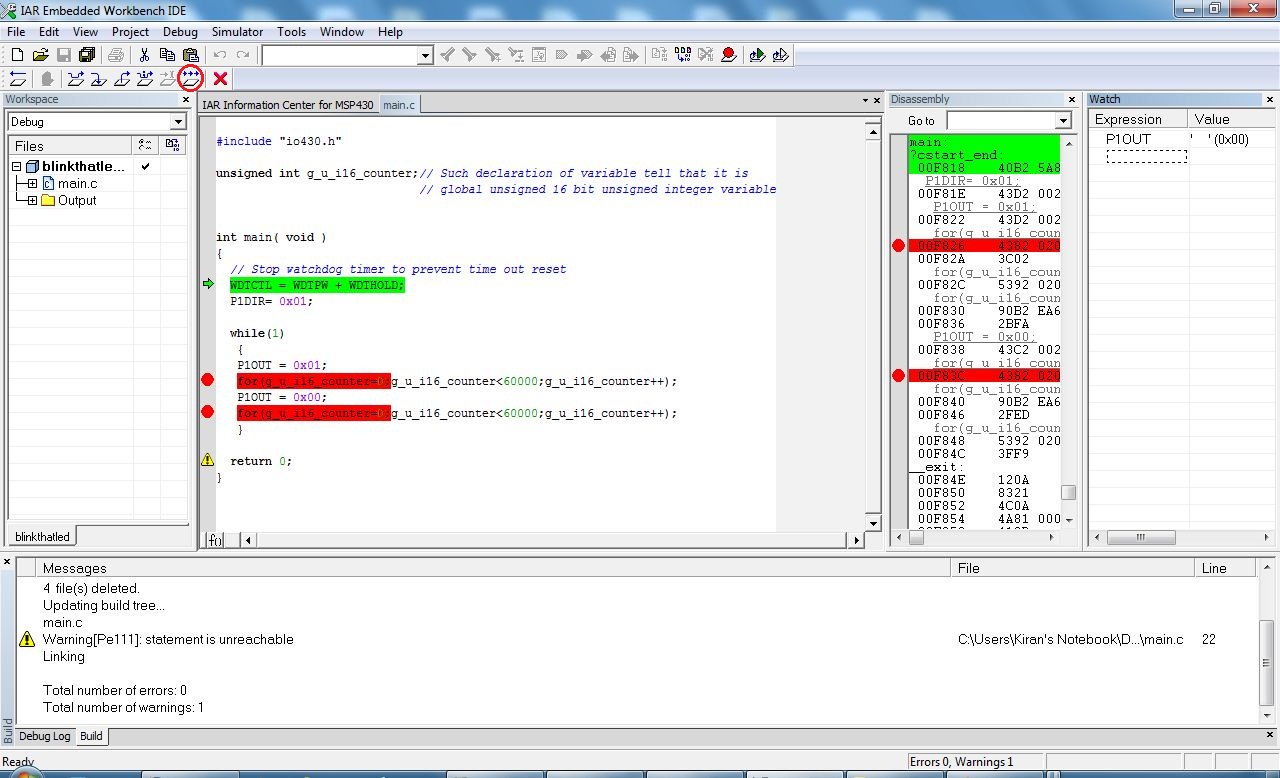The image size is (1280, 778).
Task: Stop debugging with the red X icon
Action: (220, 78)
